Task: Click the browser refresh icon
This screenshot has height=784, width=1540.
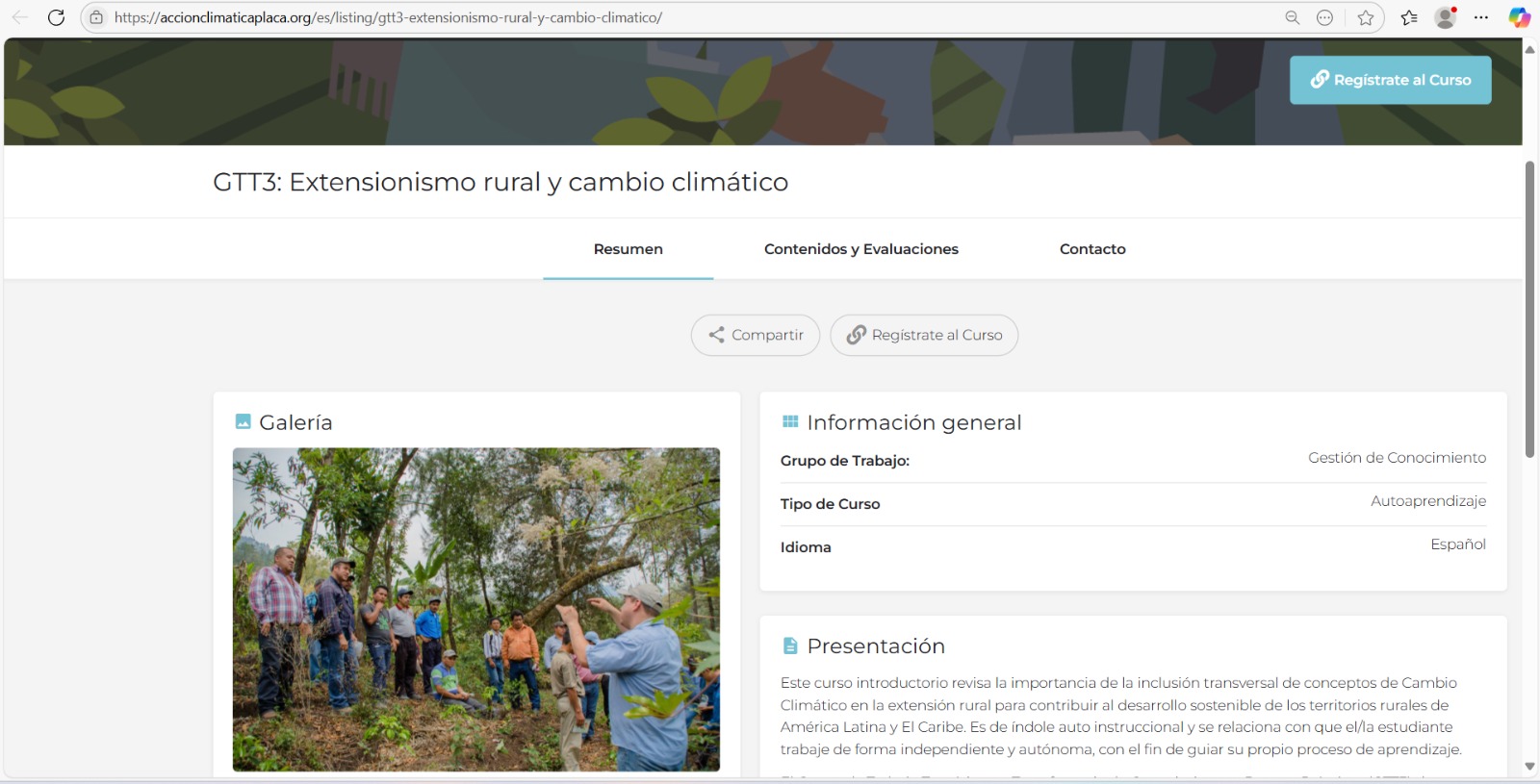Action: [56, 17]
